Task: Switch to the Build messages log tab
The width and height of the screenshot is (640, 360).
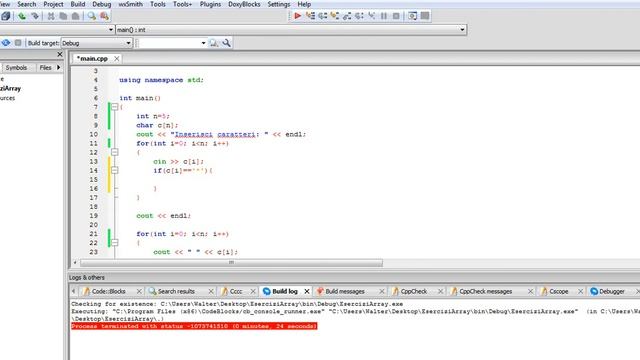Action: (x=345, y=291)
